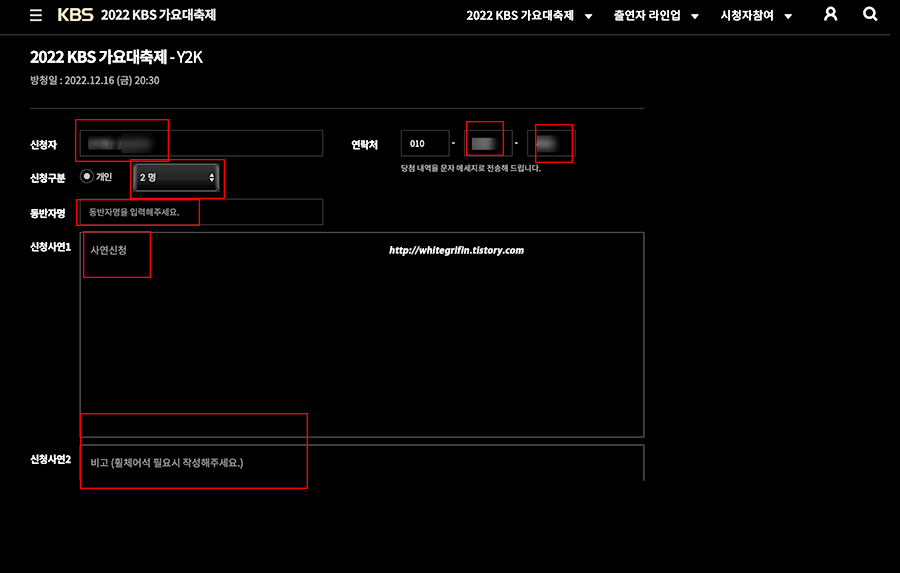Open the user profile icon
The width and height of the screenshot is (900, 573).
830,14
